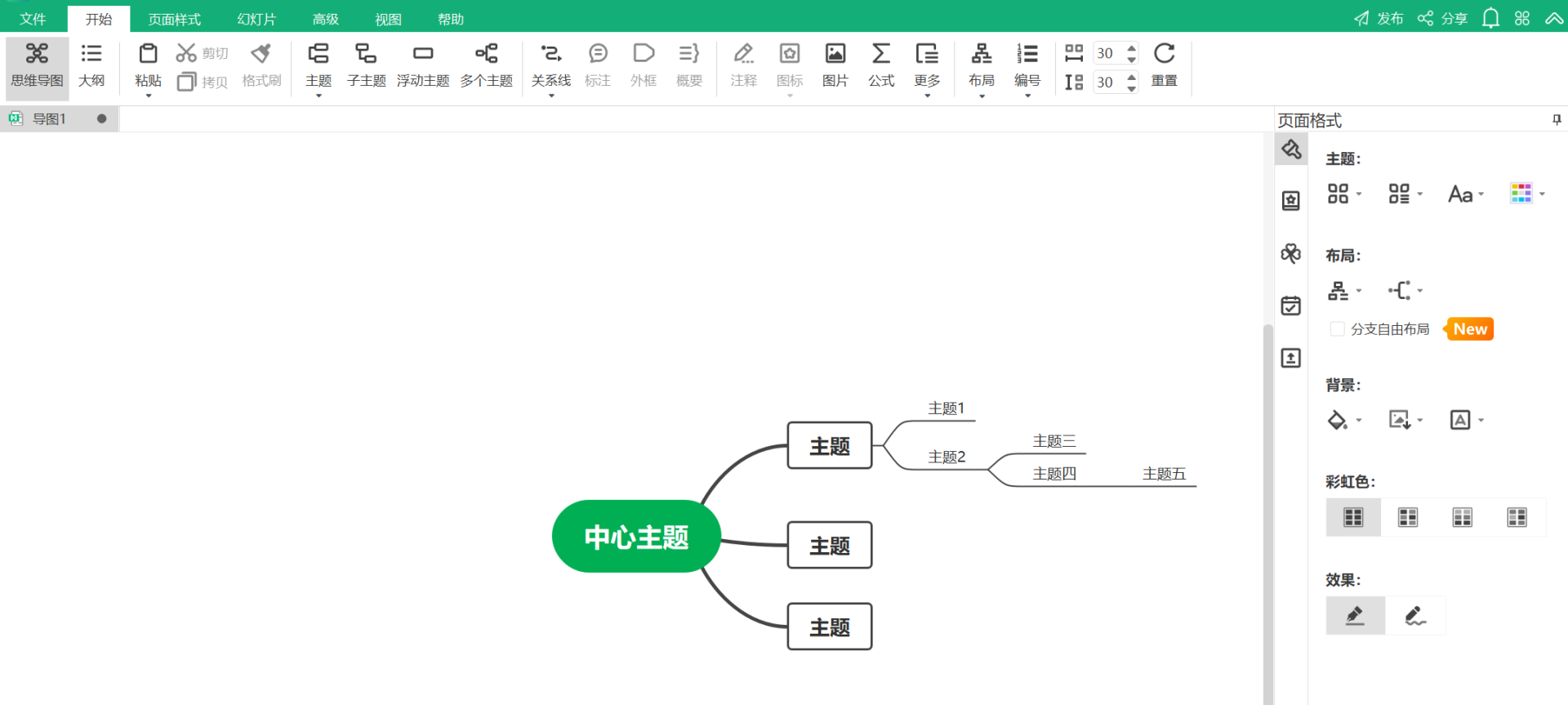
Task: Open the 公式 formula tool
Action: click(x=880, y=65)
